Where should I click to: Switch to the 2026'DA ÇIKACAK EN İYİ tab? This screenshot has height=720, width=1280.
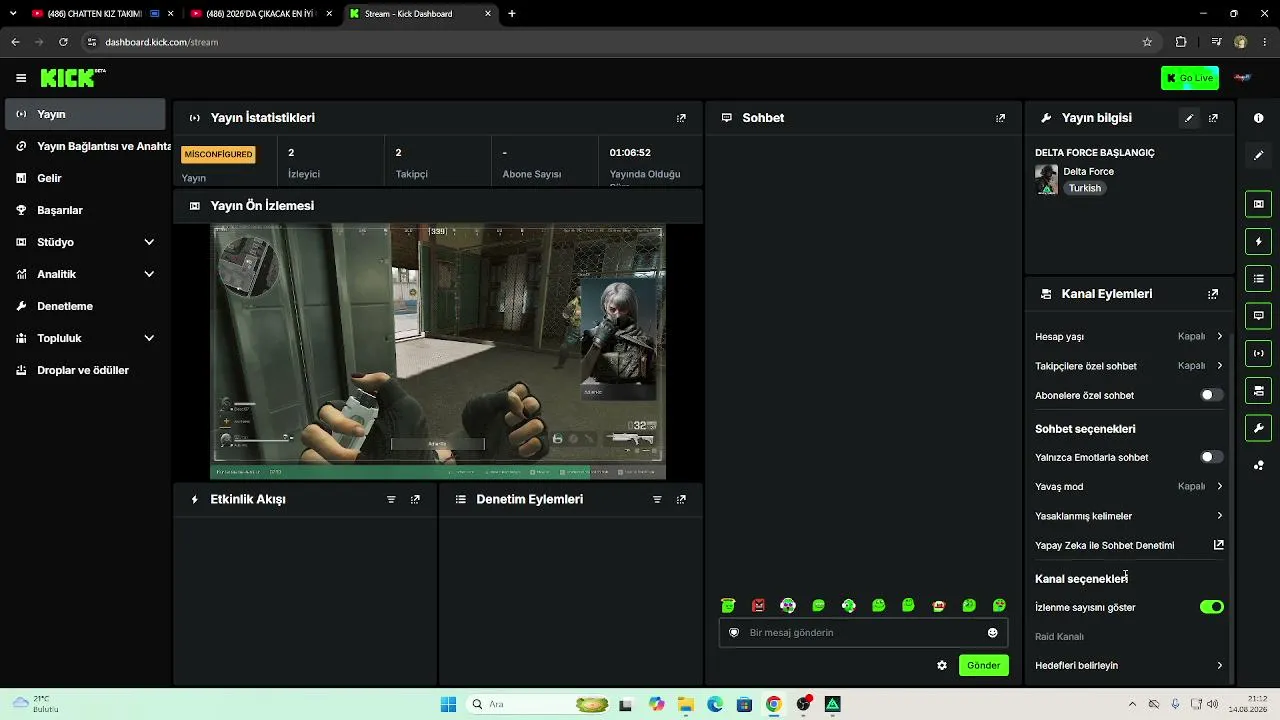tap(262, 14)
